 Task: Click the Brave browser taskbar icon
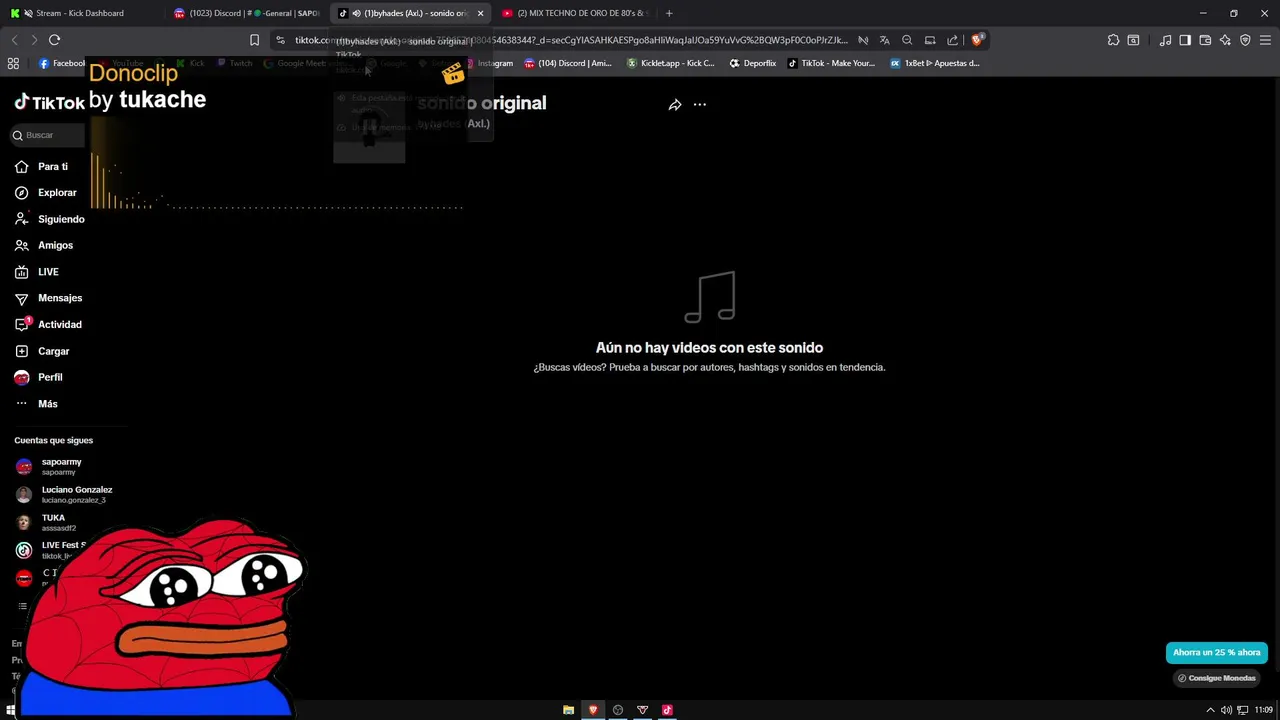pos(593,710)
